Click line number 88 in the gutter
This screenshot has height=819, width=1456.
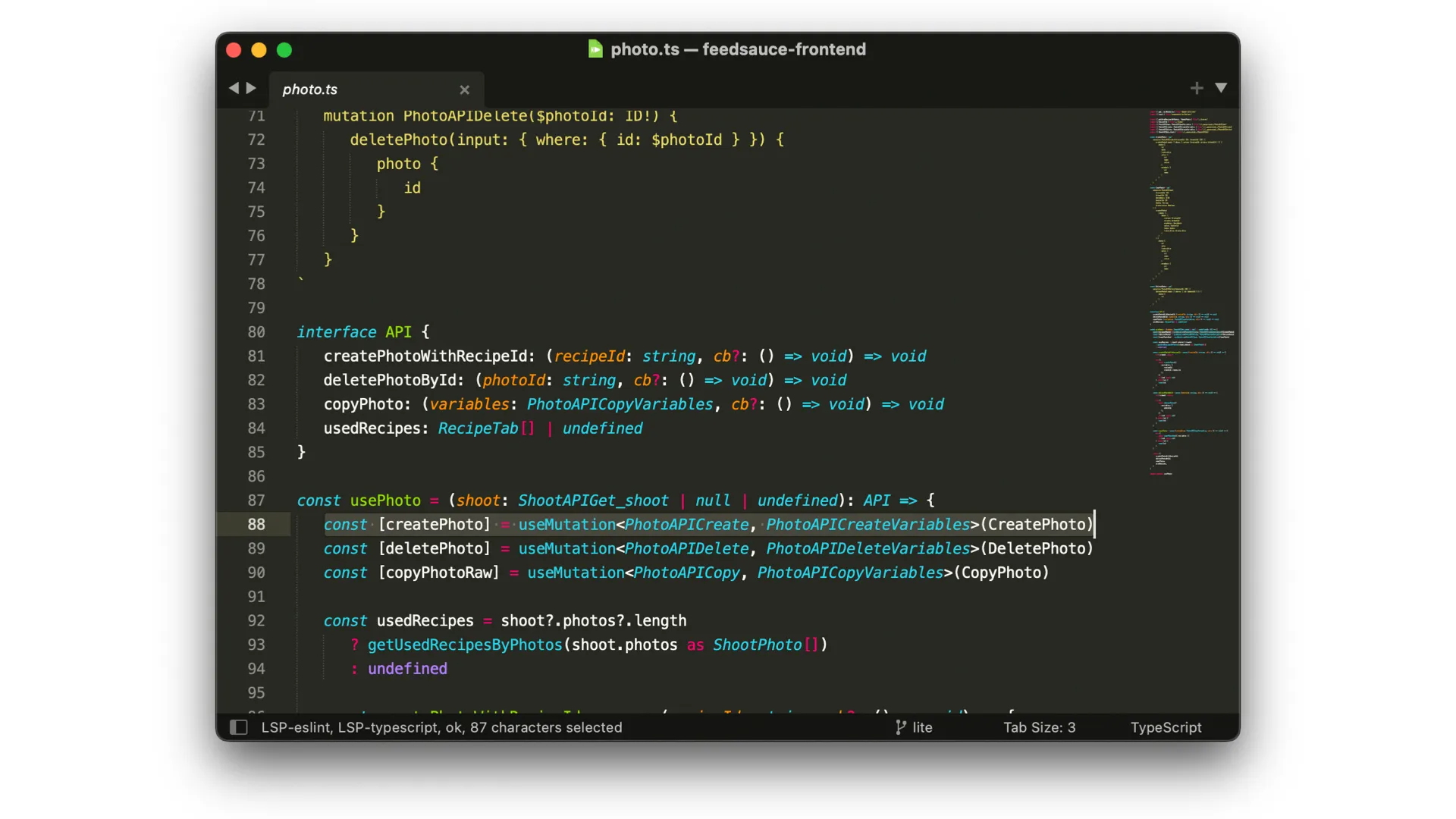point(256,524)
